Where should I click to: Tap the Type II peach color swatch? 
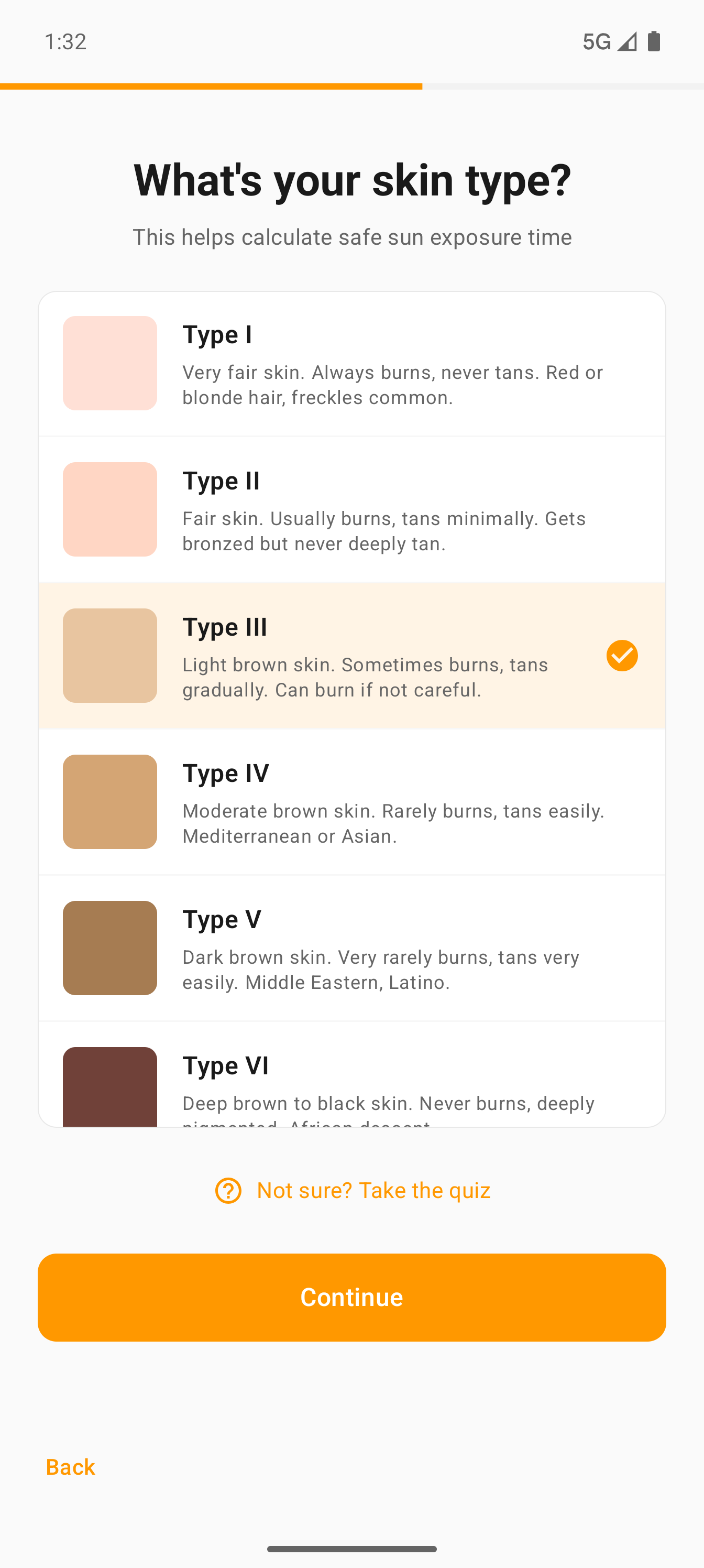(x=110, y=509)
